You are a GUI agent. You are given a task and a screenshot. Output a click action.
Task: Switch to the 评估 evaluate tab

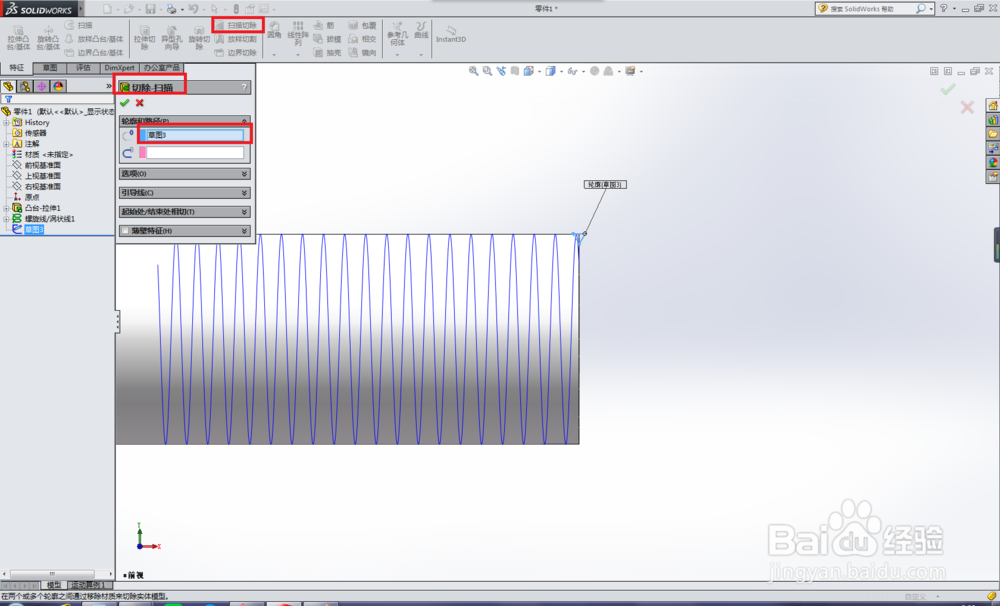point(83,68)
